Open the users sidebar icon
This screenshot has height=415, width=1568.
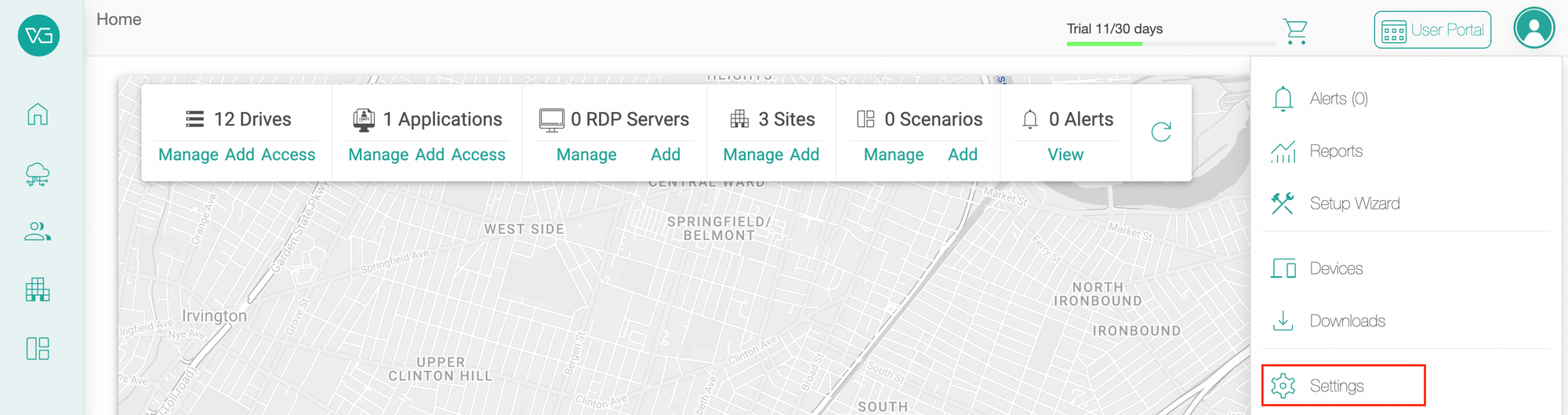pyautogui.click(x=38, y=231)
